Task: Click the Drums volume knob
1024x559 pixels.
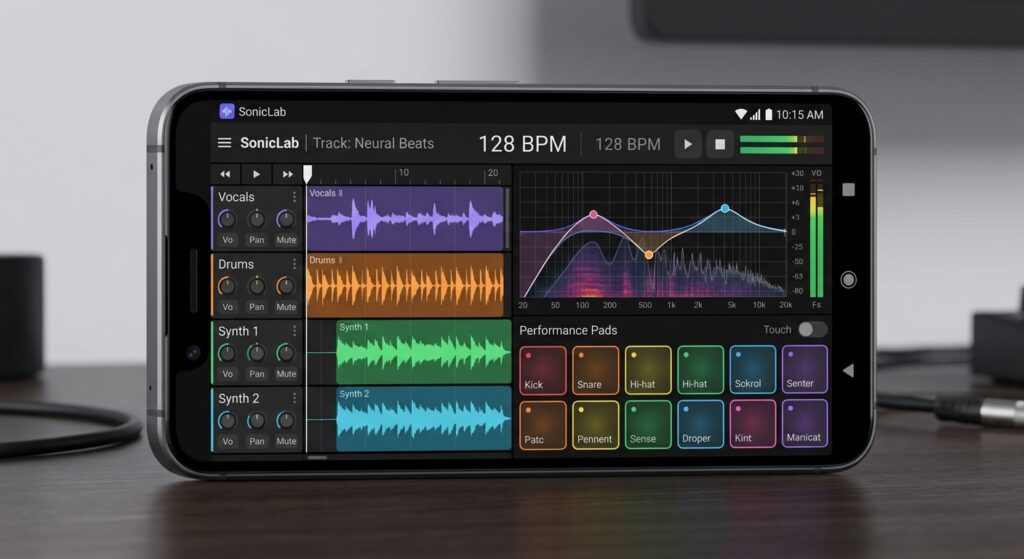Action: (227, 285)
